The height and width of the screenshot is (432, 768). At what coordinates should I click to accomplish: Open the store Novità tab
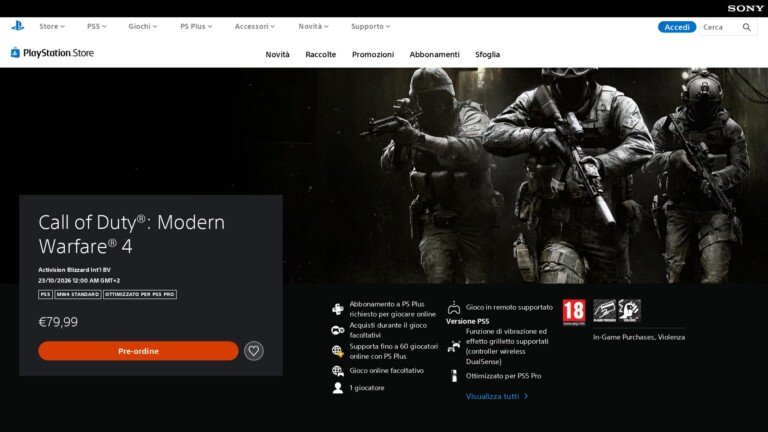click(277, 54)
